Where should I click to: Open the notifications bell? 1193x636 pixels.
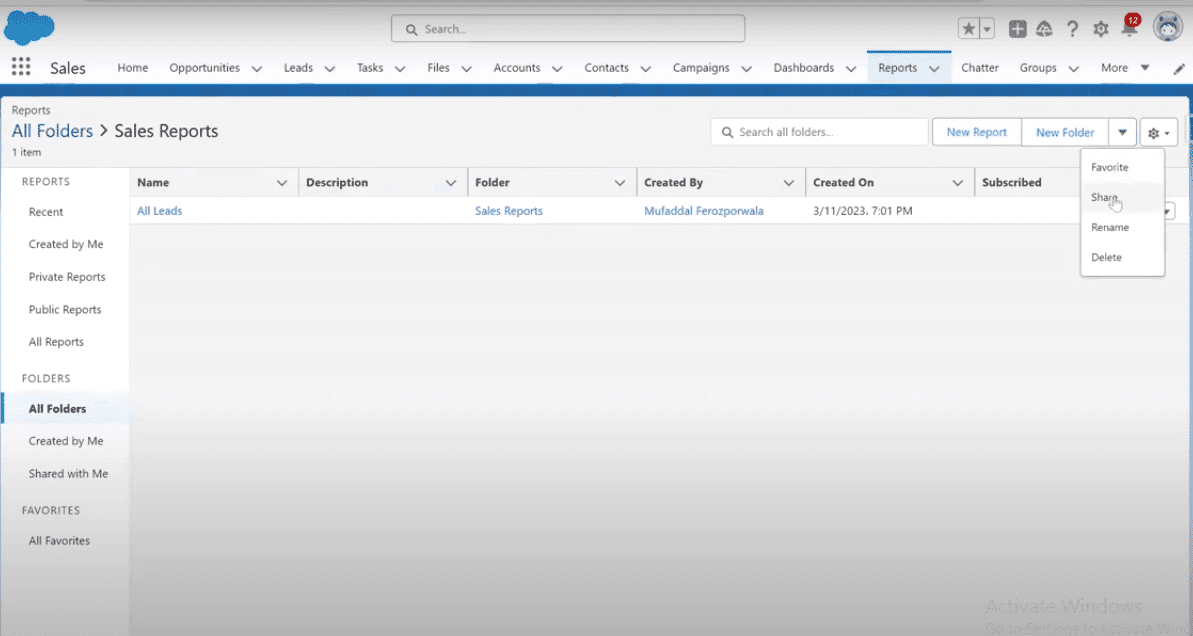[x=1130, y=27]
